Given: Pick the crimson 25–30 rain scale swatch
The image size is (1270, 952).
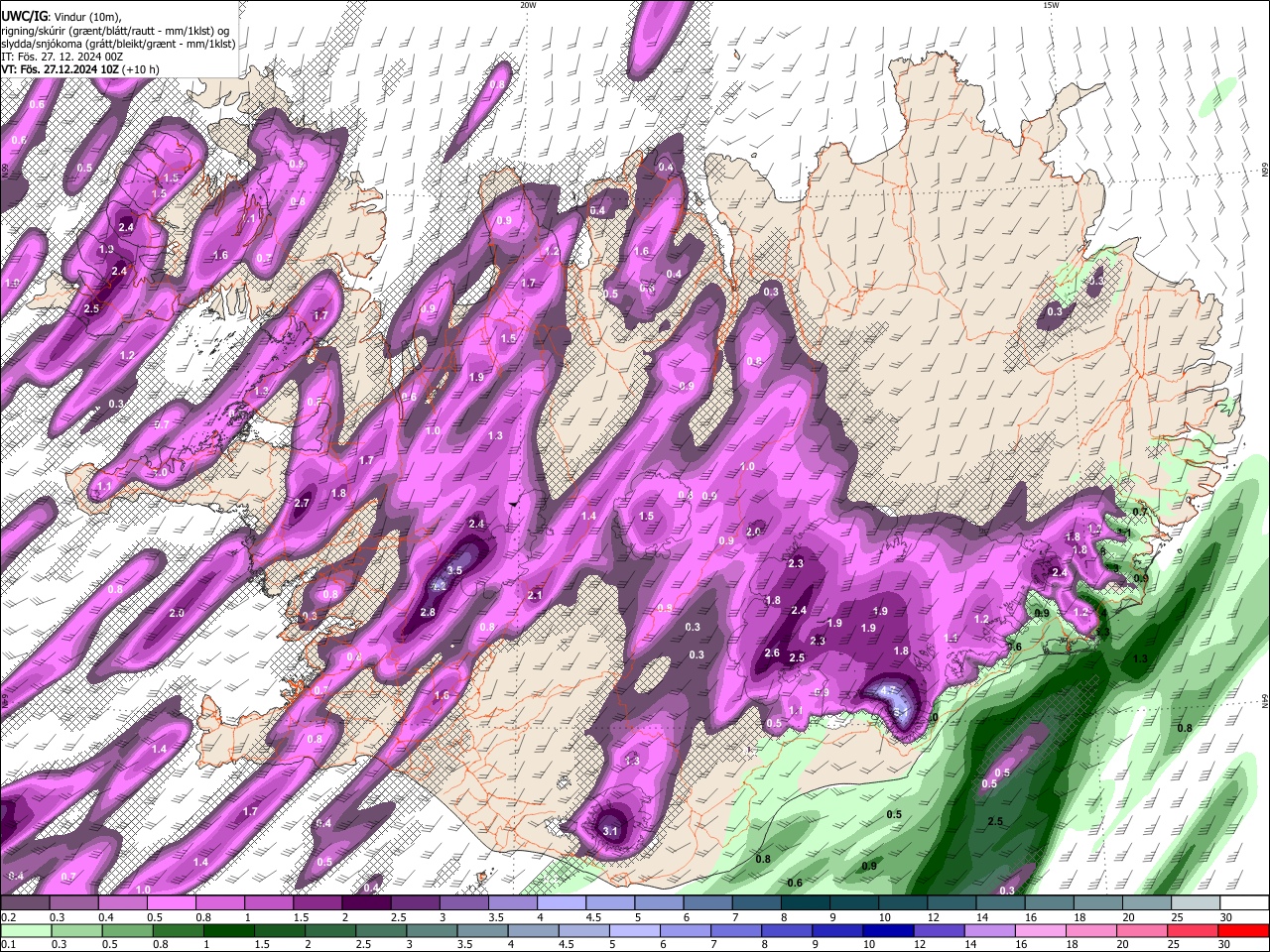Looking at the screenshot, I should tap(1193, 931).
